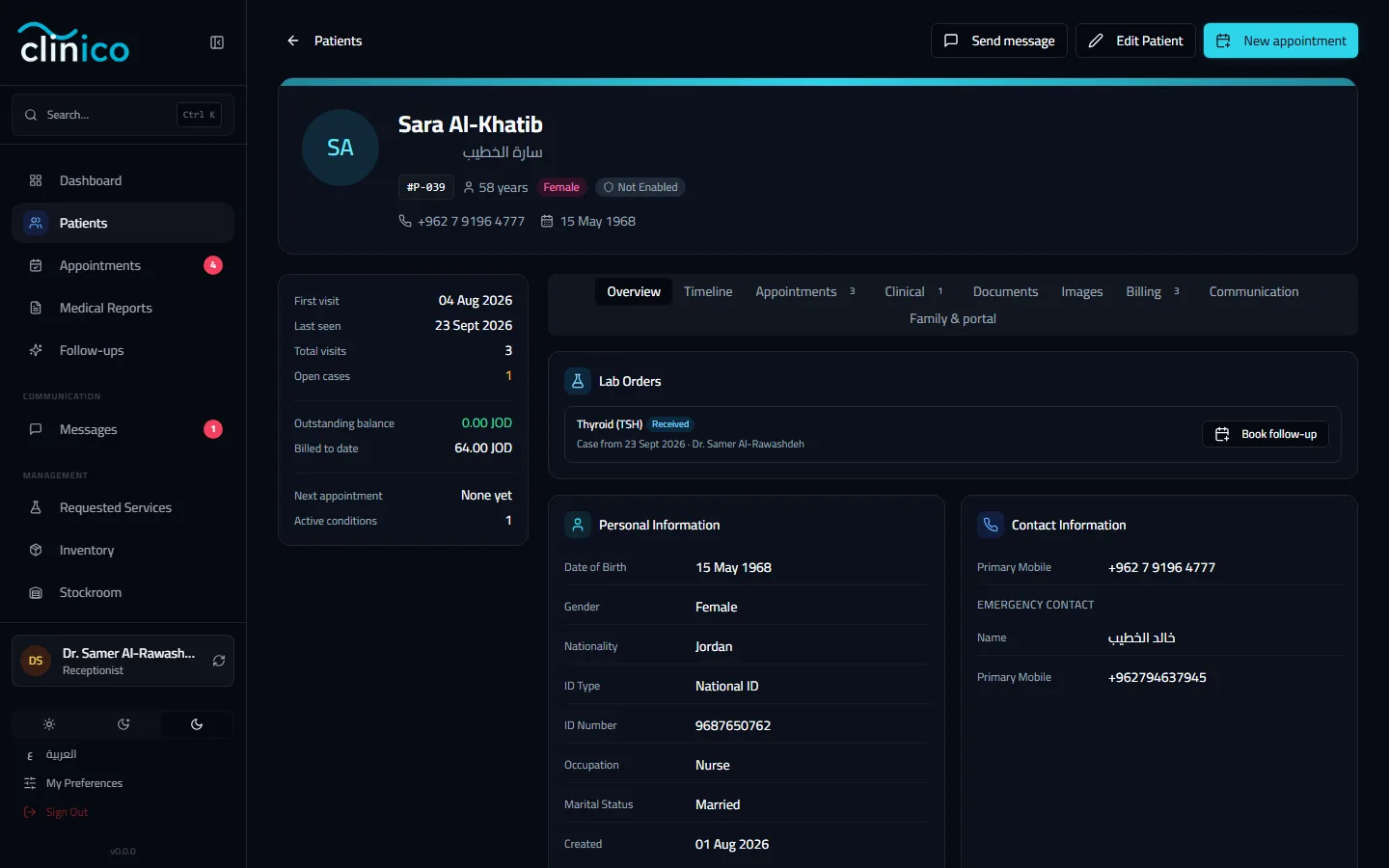1389x868 pixels.
Task: Click the Clinico logo
Action: (x=73, y=42)
